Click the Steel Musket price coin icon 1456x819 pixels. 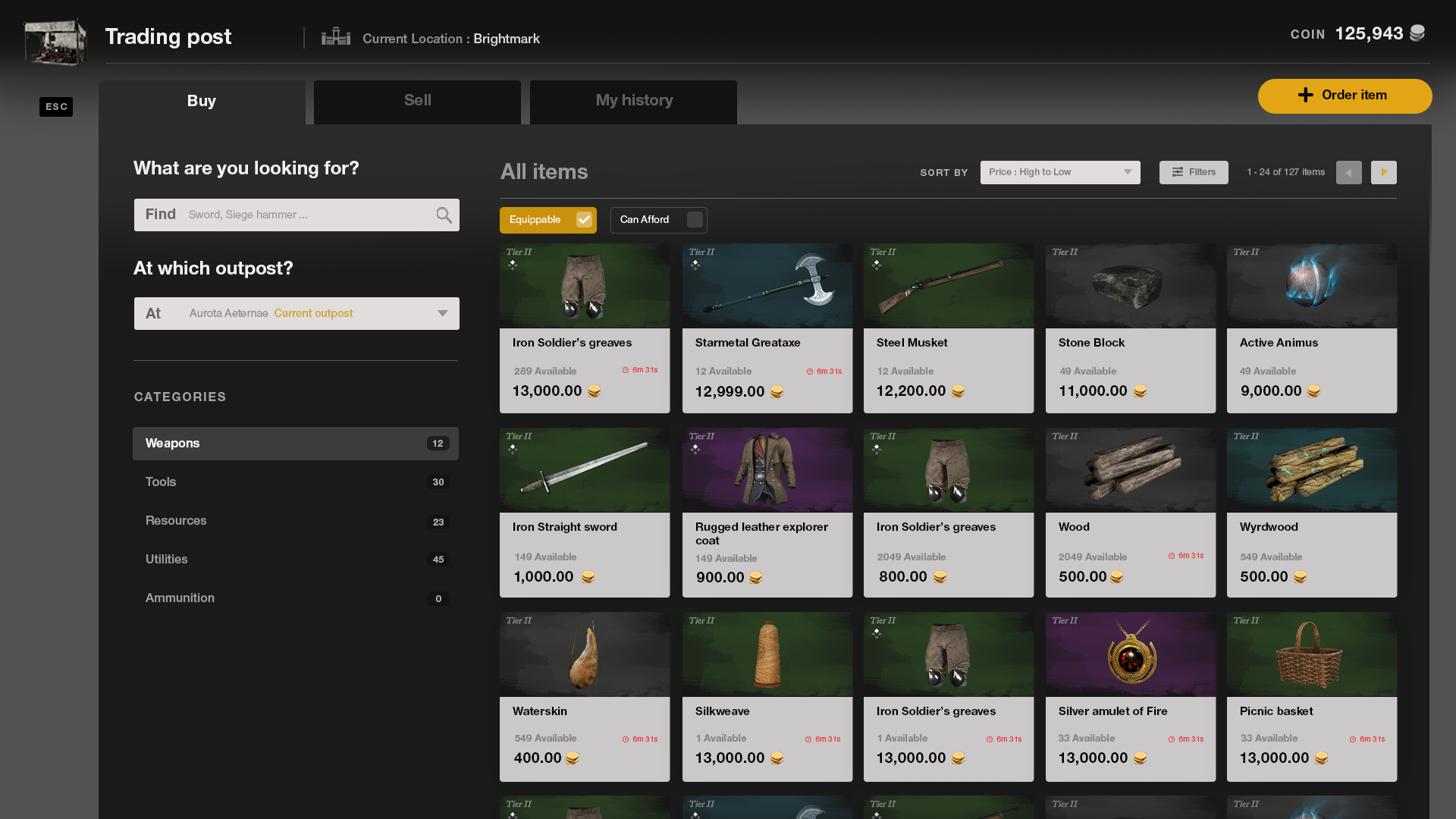point(958,391)
